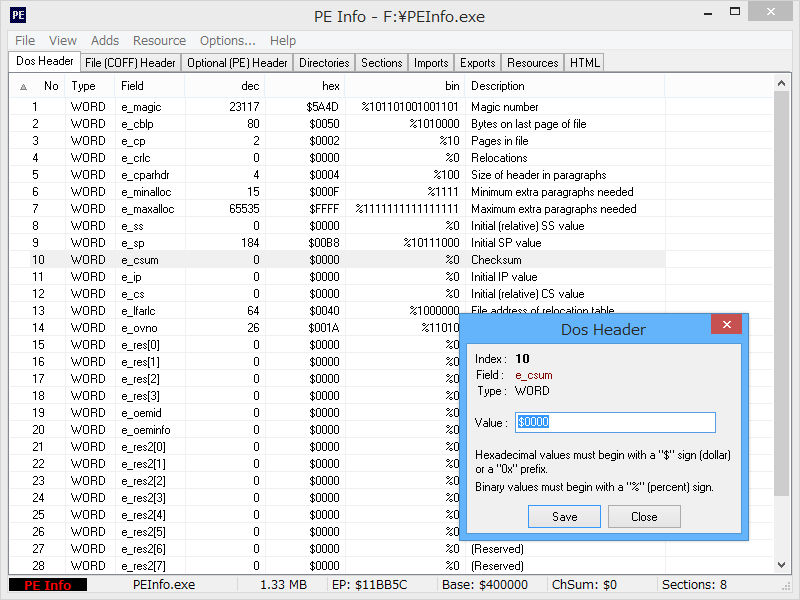This screenshot has width=800, height=600.
Task: Open the Options... menu
Action: click(x=228, y=41)
